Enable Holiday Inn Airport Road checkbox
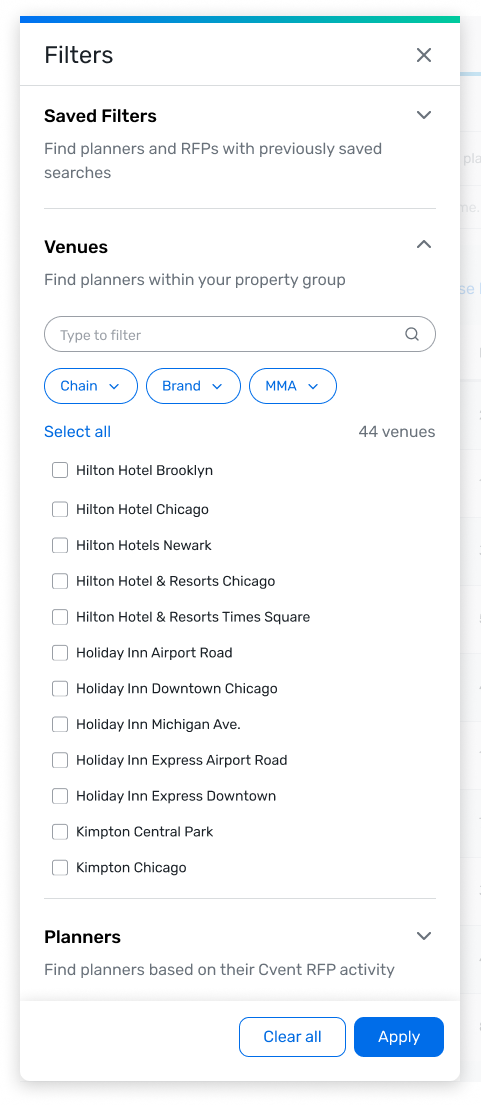This screenshot has width=481, height=1105. pyautogui.click(x=60, y=653)
